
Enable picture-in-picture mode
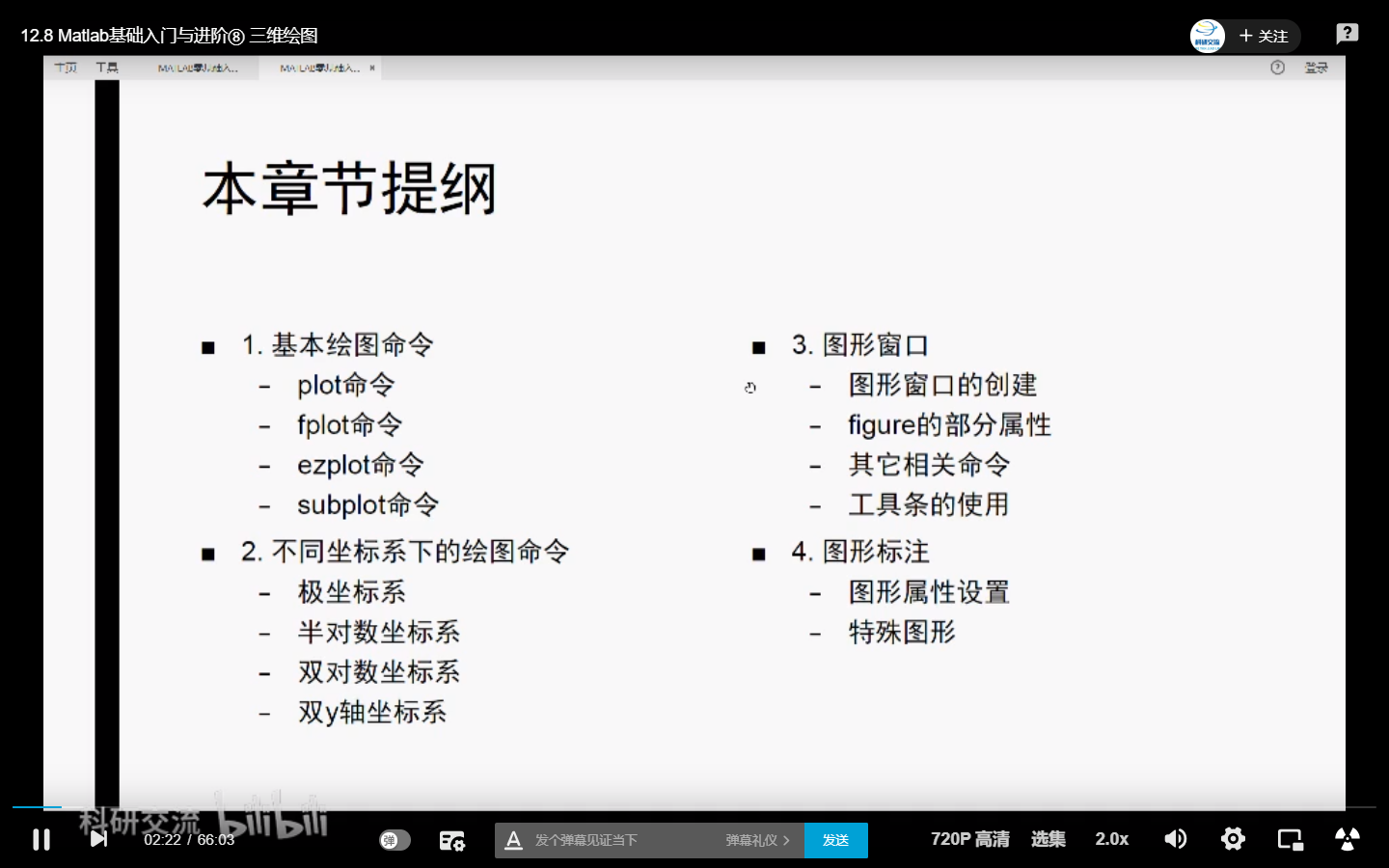point(1290,839)
